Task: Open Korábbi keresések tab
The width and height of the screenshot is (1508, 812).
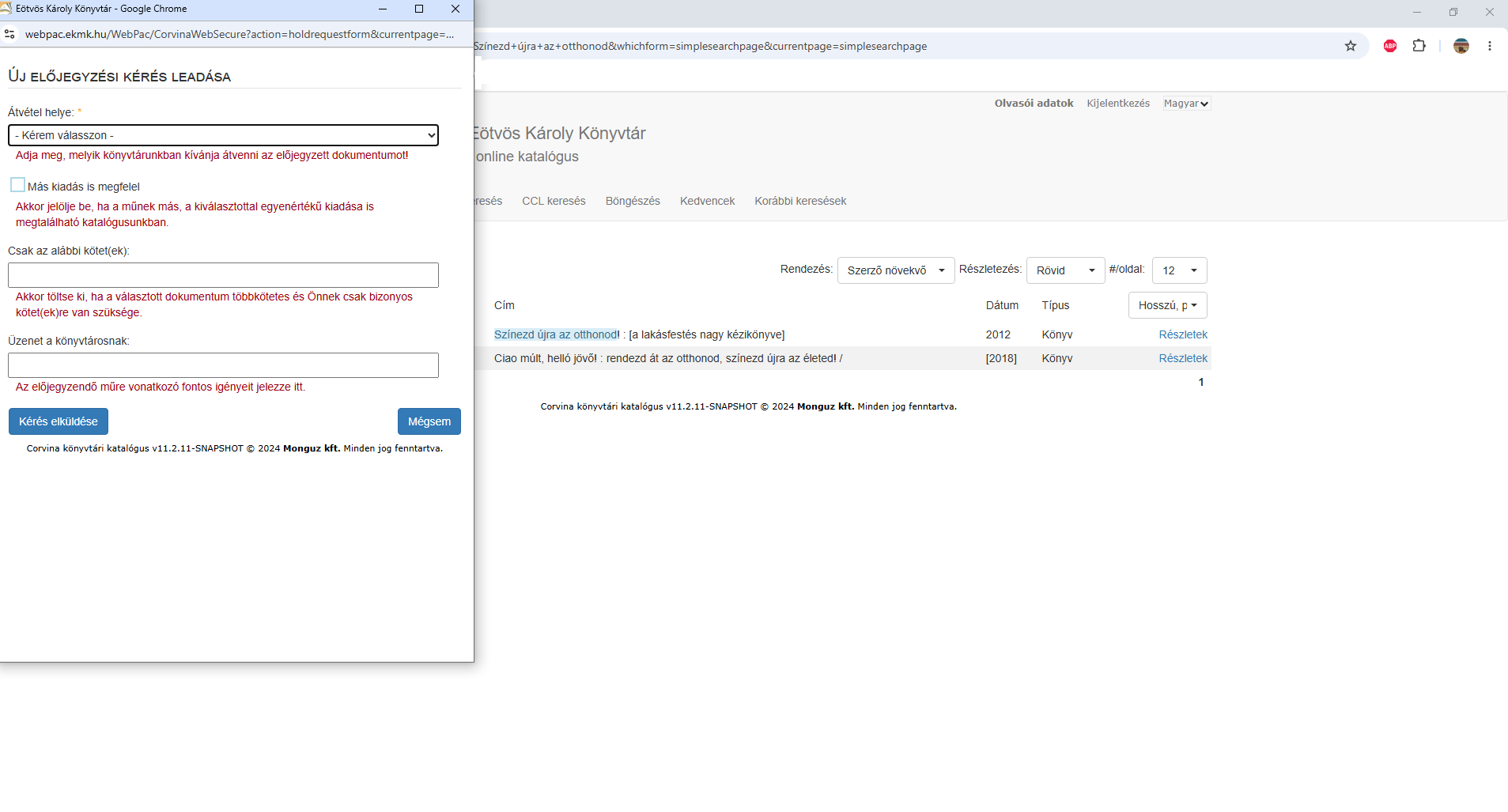Action: pos(800,201)
